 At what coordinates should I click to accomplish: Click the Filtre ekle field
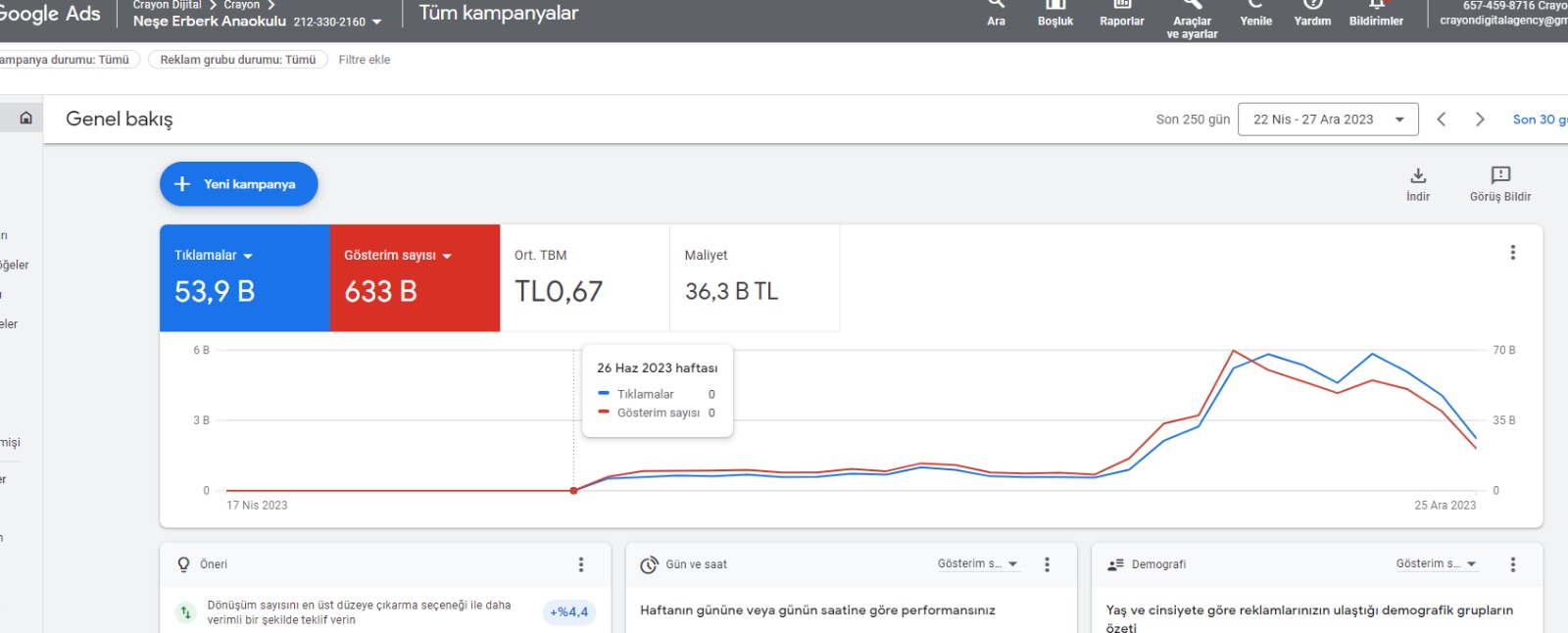point(365,60)
